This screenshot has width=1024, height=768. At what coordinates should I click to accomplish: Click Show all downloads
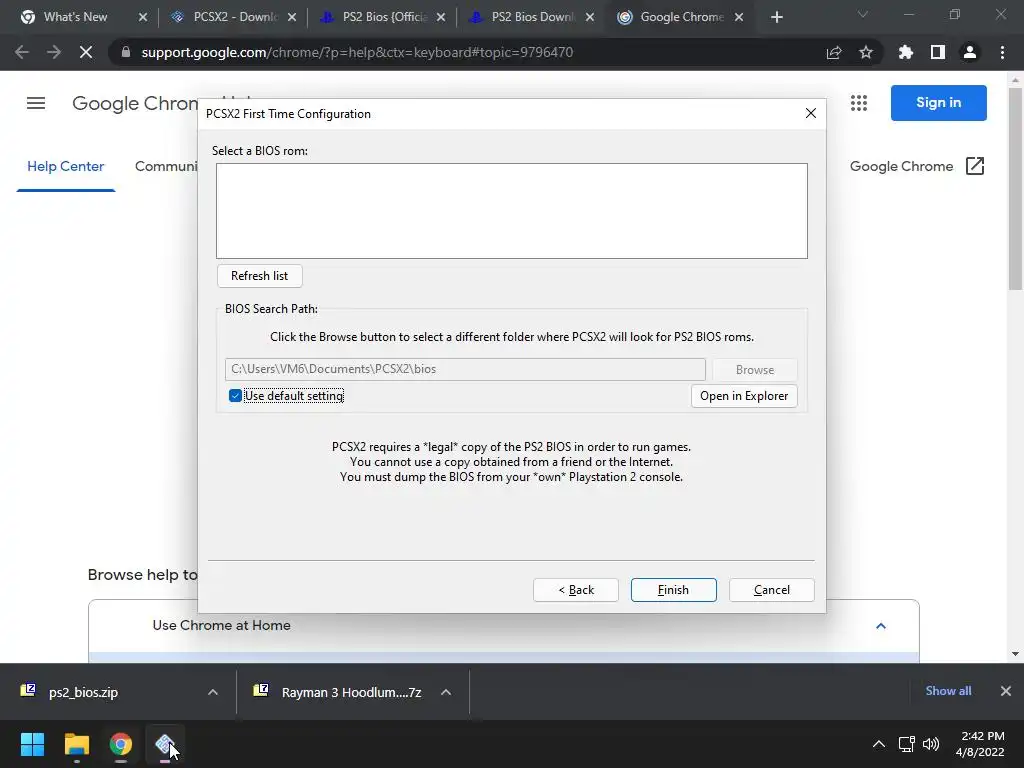(948, 691)
